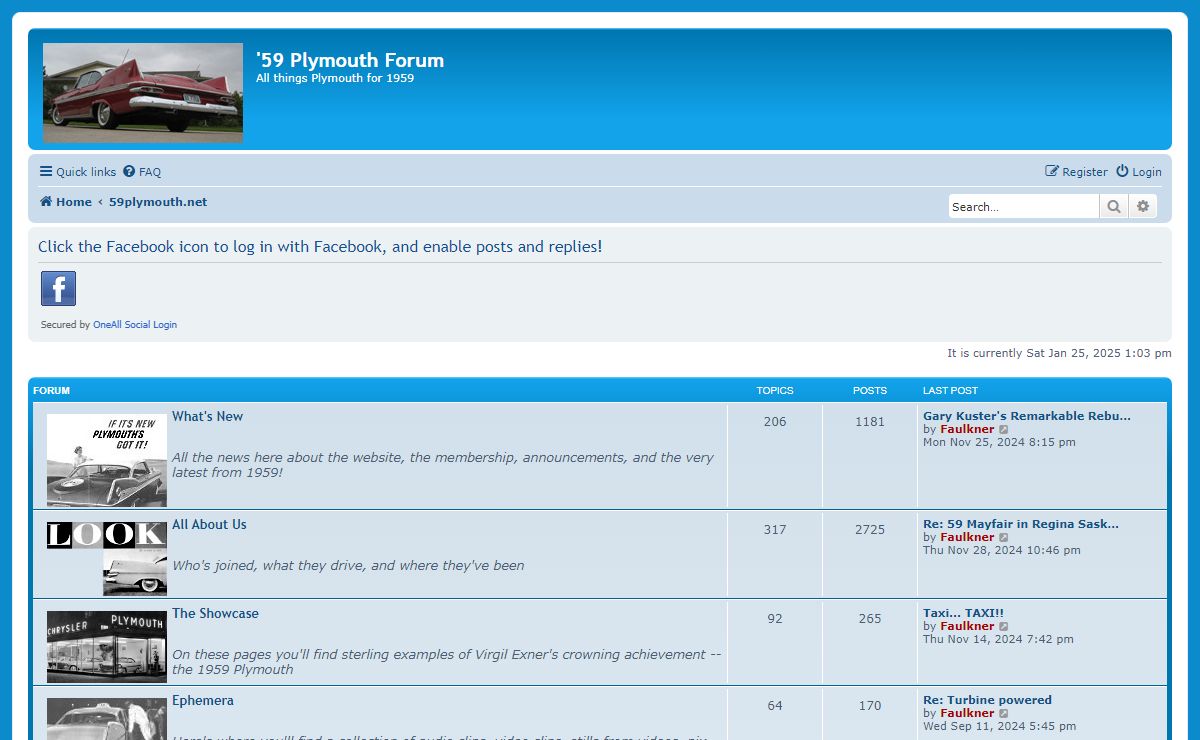Image resolution: width=1200 pixels, height=740 pixels.
Task: Open the Quick links menu
Action: [78, 172]
